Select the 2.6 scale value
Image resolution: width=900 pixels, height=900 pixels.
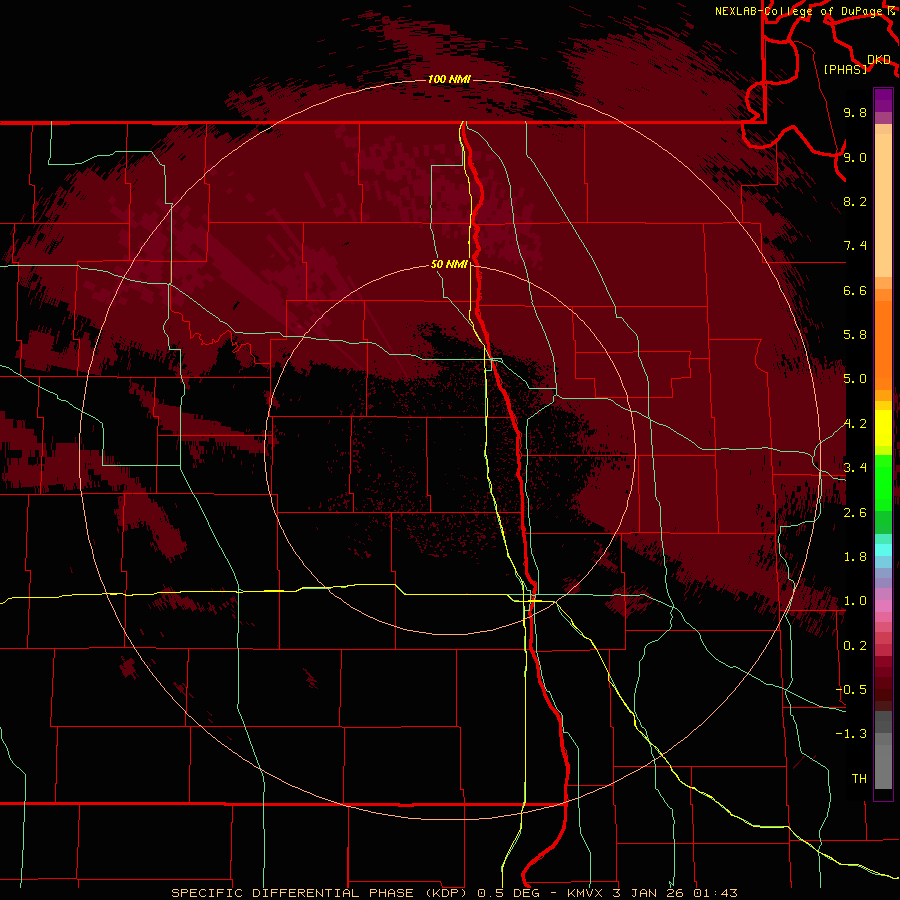click(855, 513)
